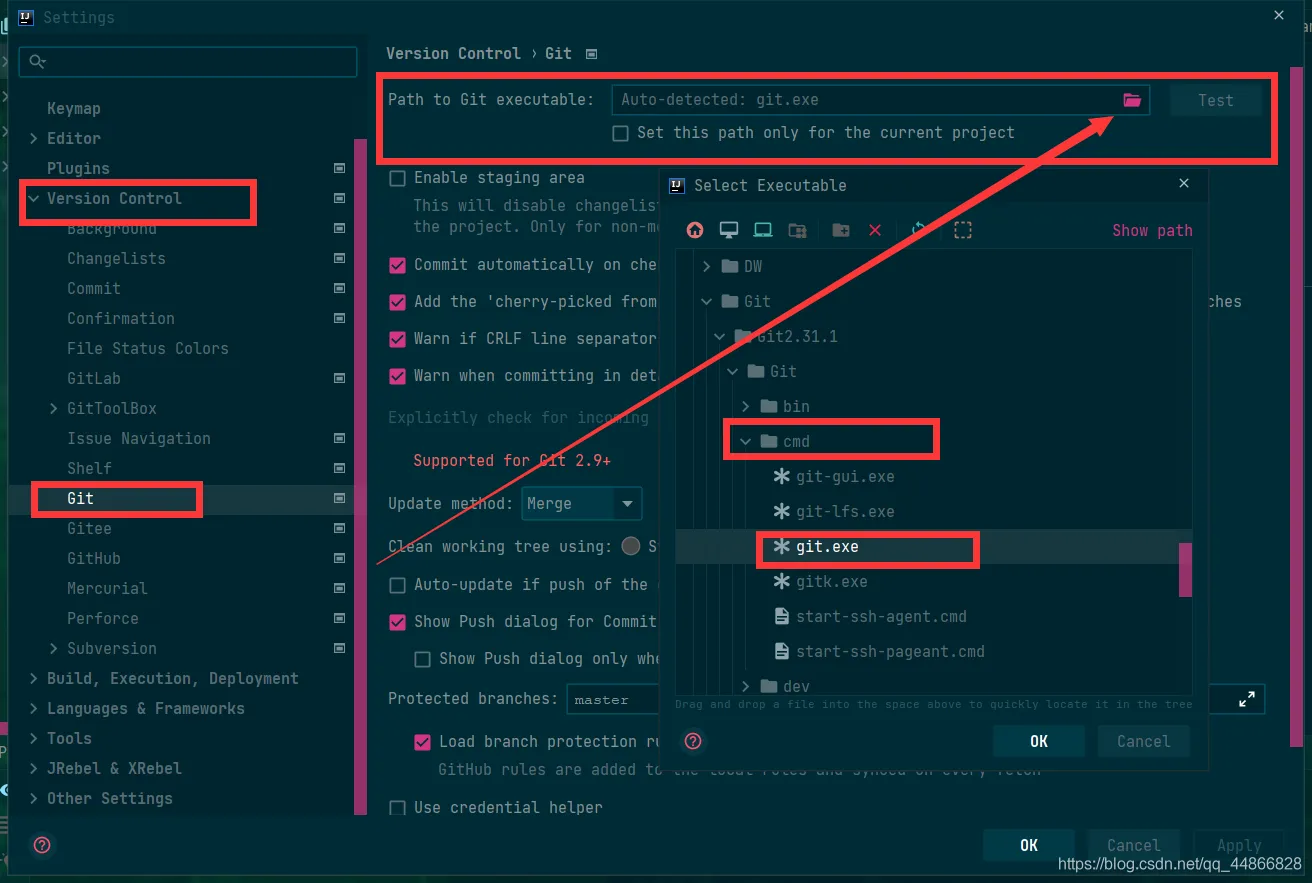1312x883 pixels.
Task: Click OK at the bottom of the Settings window
Action: click(x=1029, y=845)
